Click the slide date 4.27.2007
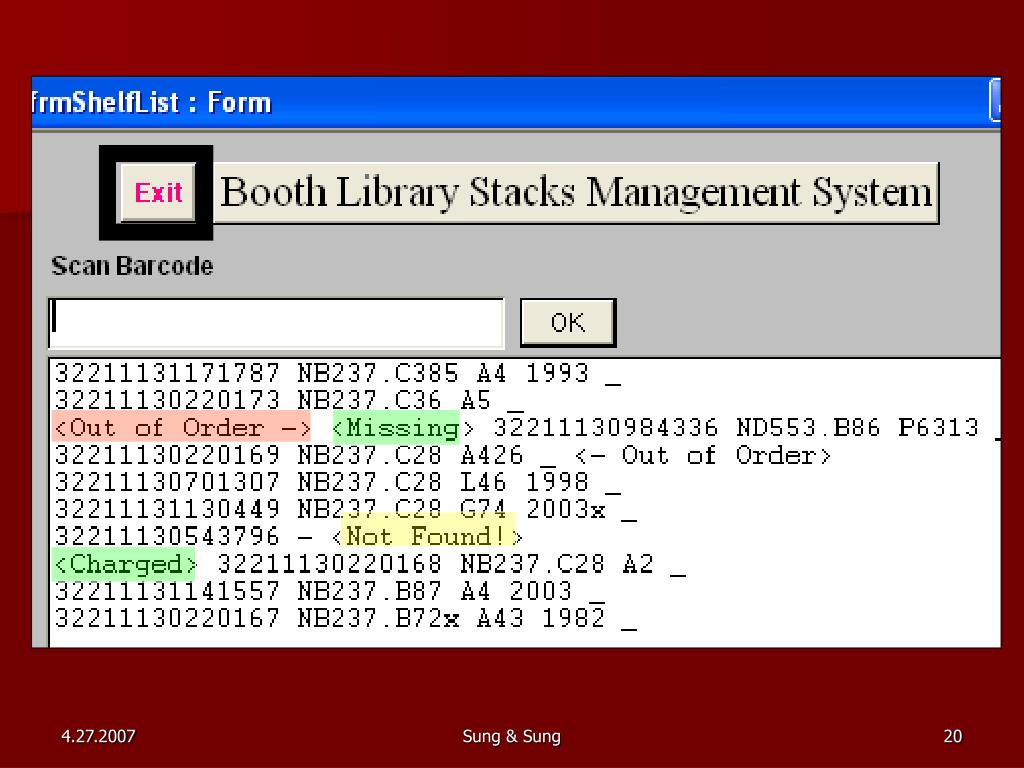 pos(98,736)
